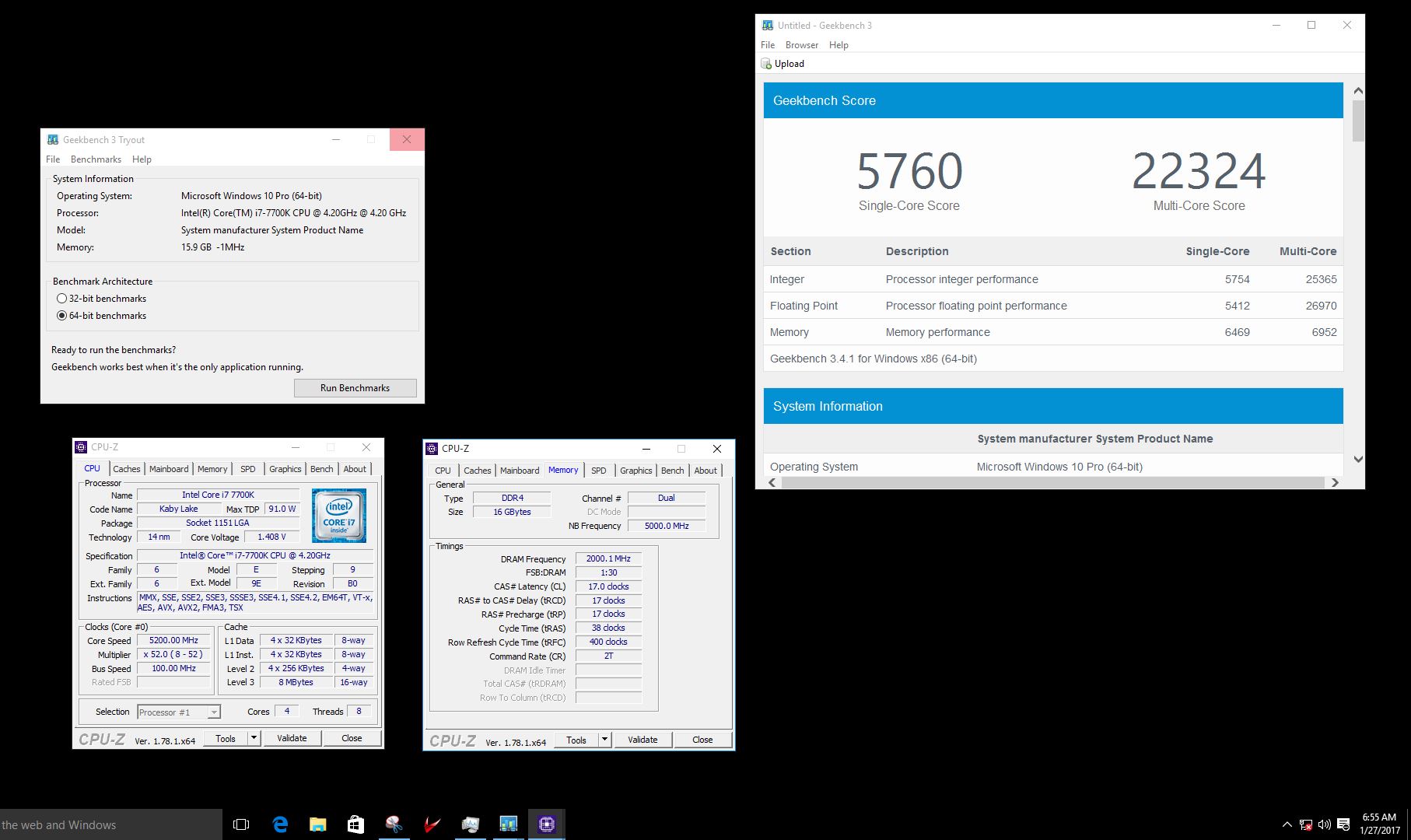Click the CPU-Z title icon of Memory tab window
This screenshot has width=1411, height=840.
[432, 449]
